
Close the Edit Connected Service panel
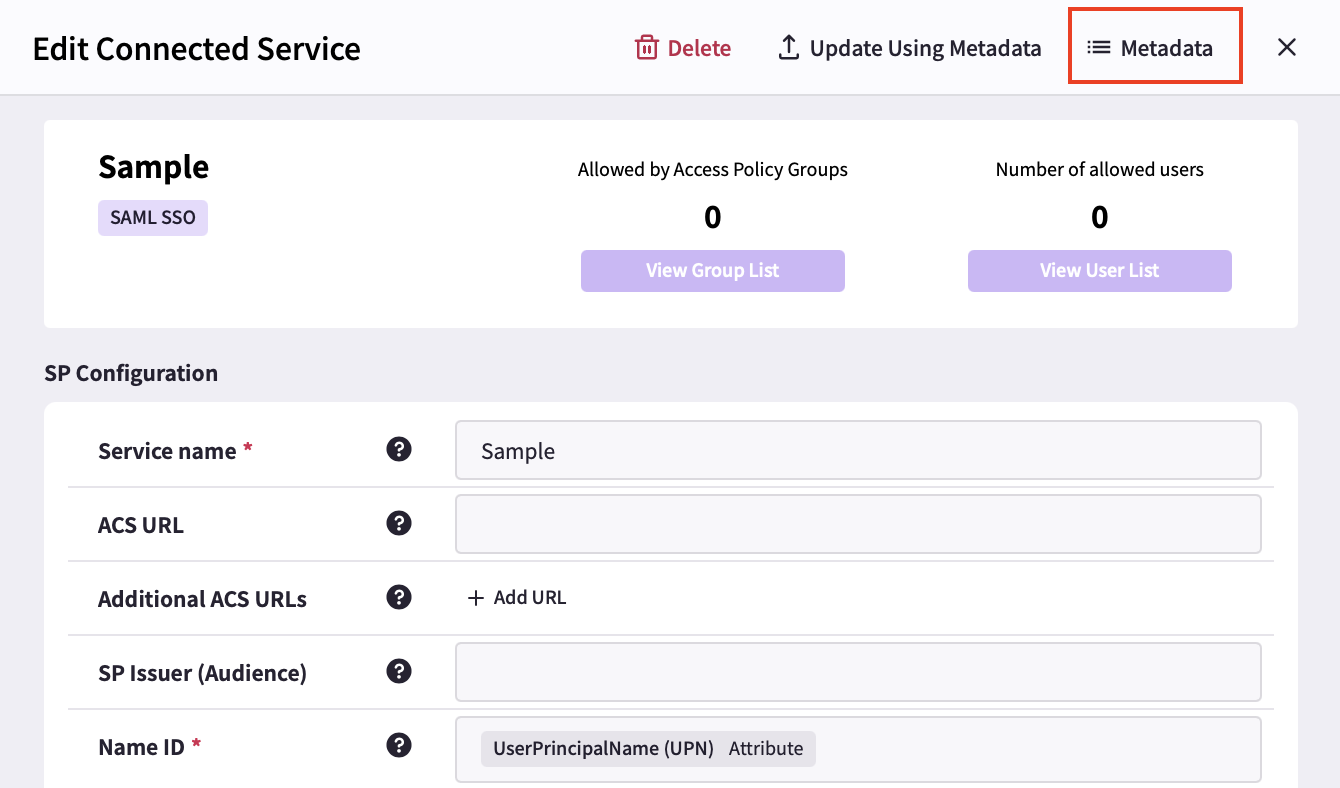[x=1287, y=47]
